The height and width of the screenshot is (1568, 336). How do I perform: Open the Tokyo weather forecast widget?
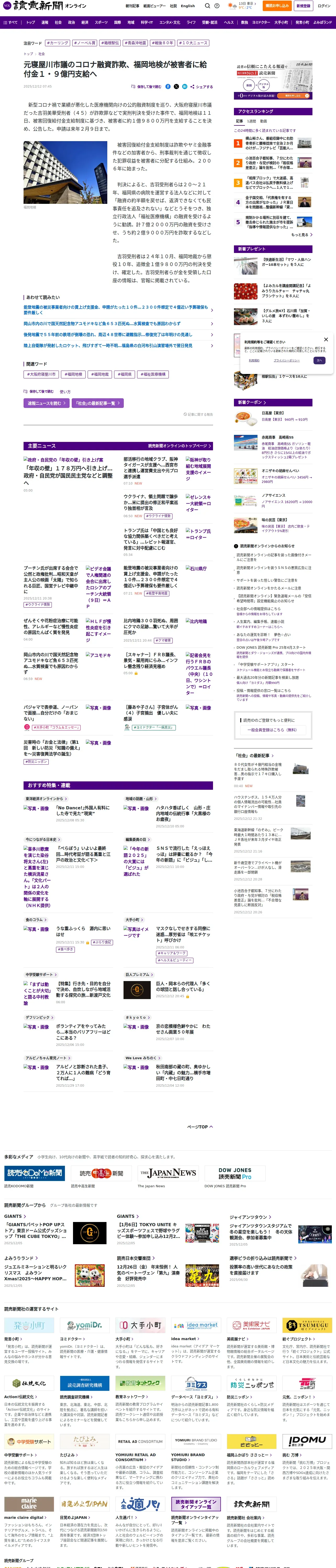click(242, 5)
